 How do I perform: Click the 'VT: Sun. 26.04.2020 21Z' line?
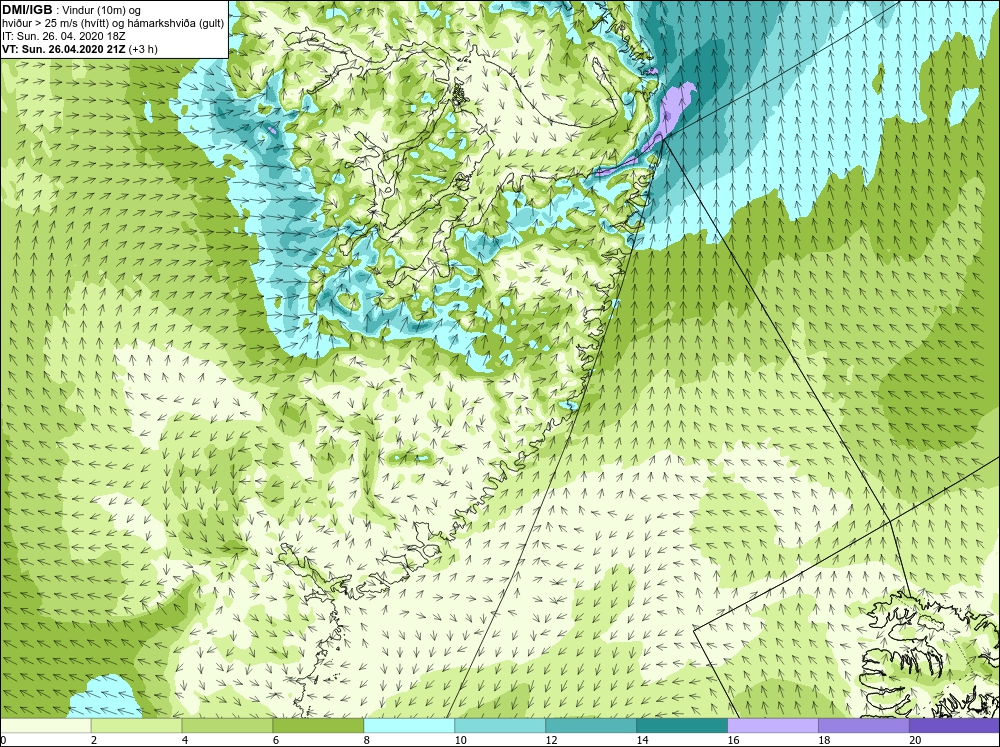pyautogui.click(x=64, y=48)
